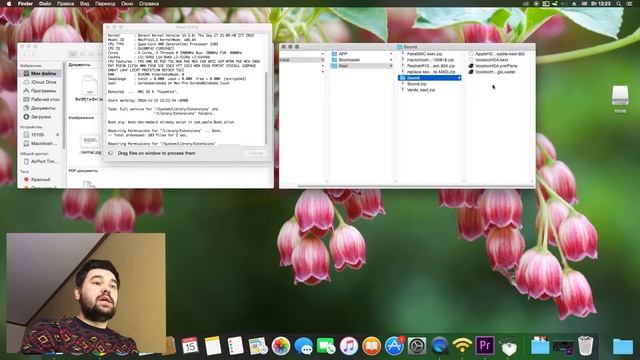640x360 pixels.
Task: Click the horizontal scrollbar in Sound window
Action: 415,186
